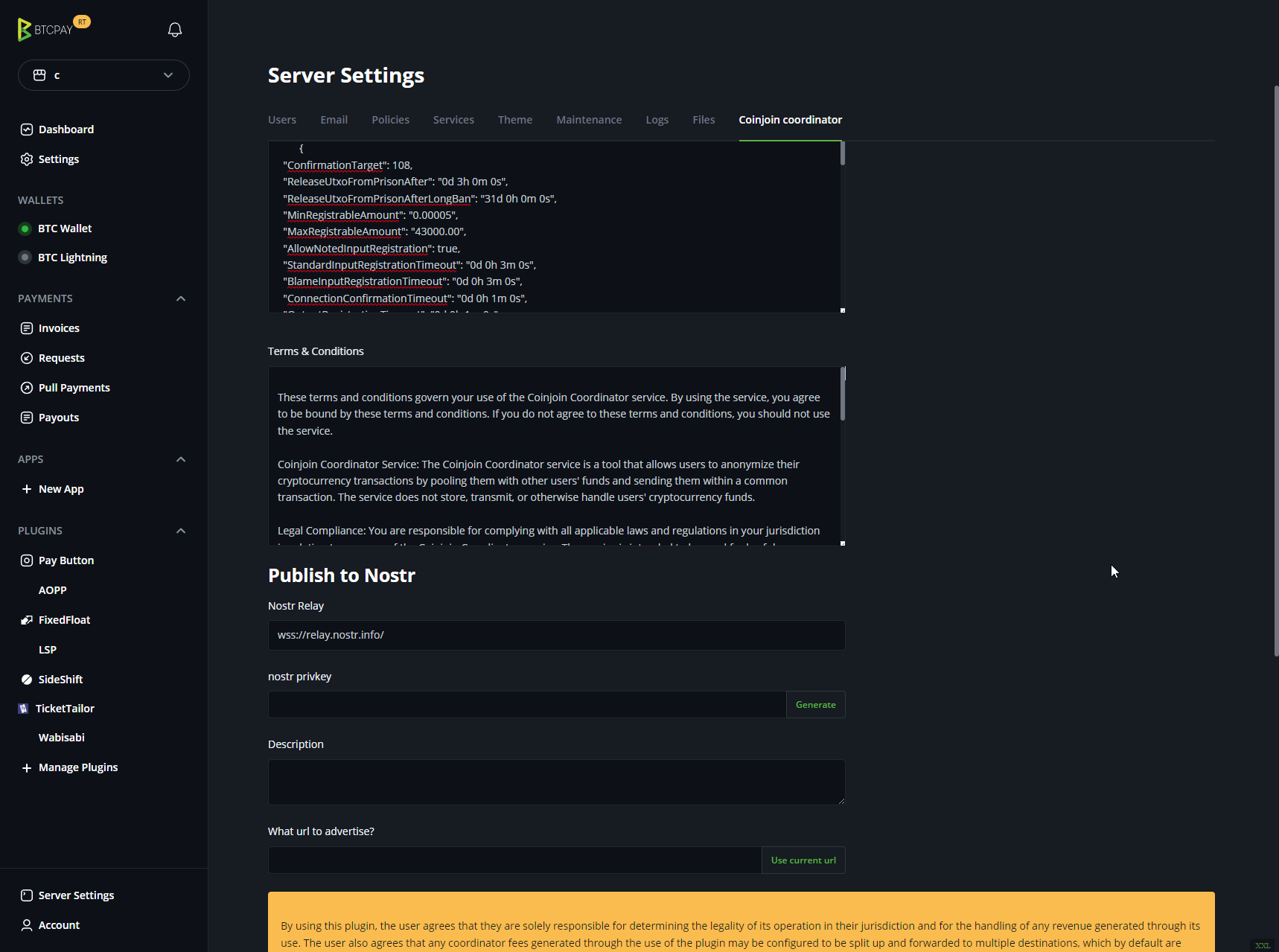Click into the Nostr Relay field
1279x952 pixels.
coord(556,635)
